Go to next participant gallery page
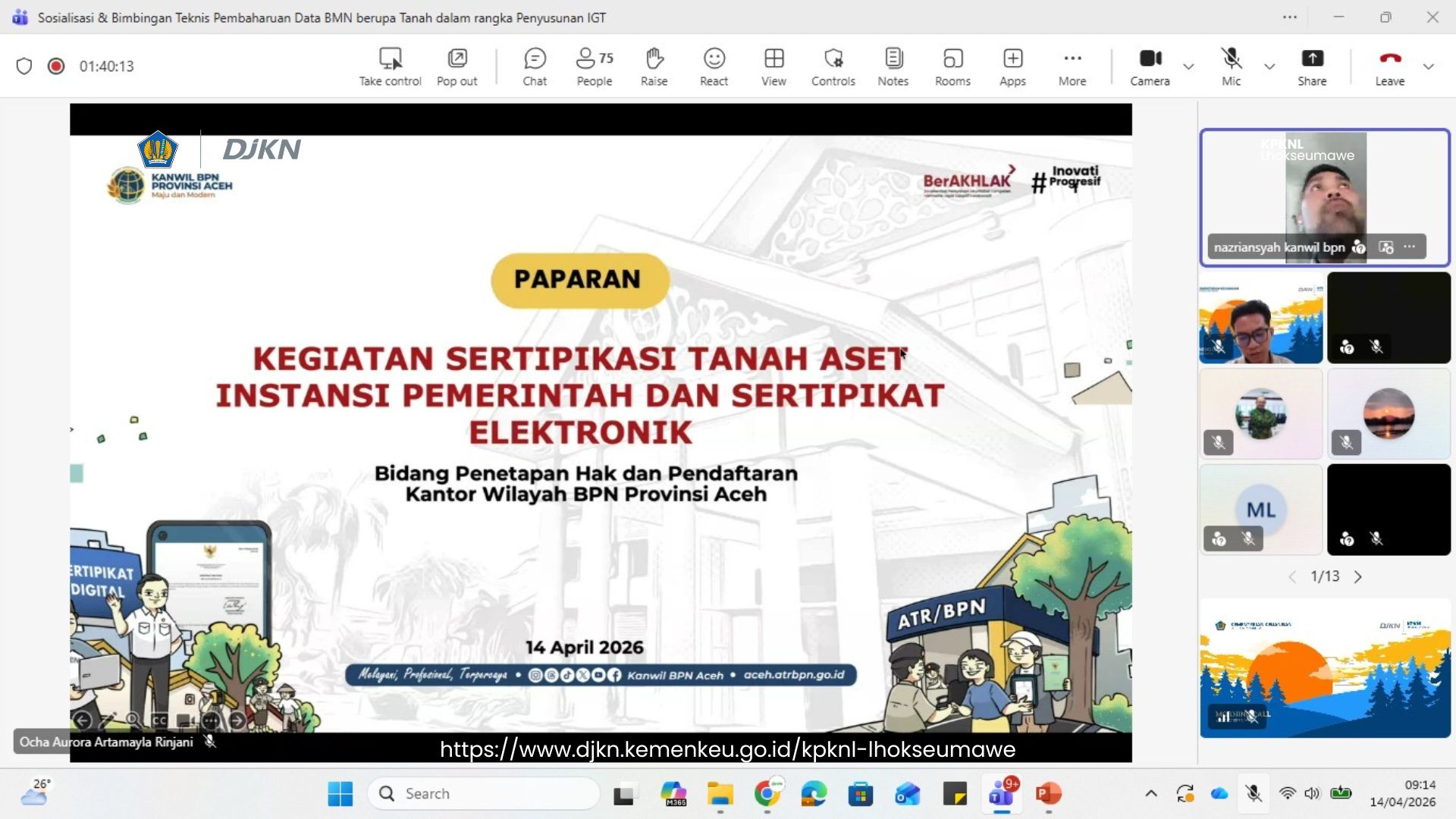The height and width of the screenshot is (819, 1456). pyautogui.click(x=1358, y=577)
